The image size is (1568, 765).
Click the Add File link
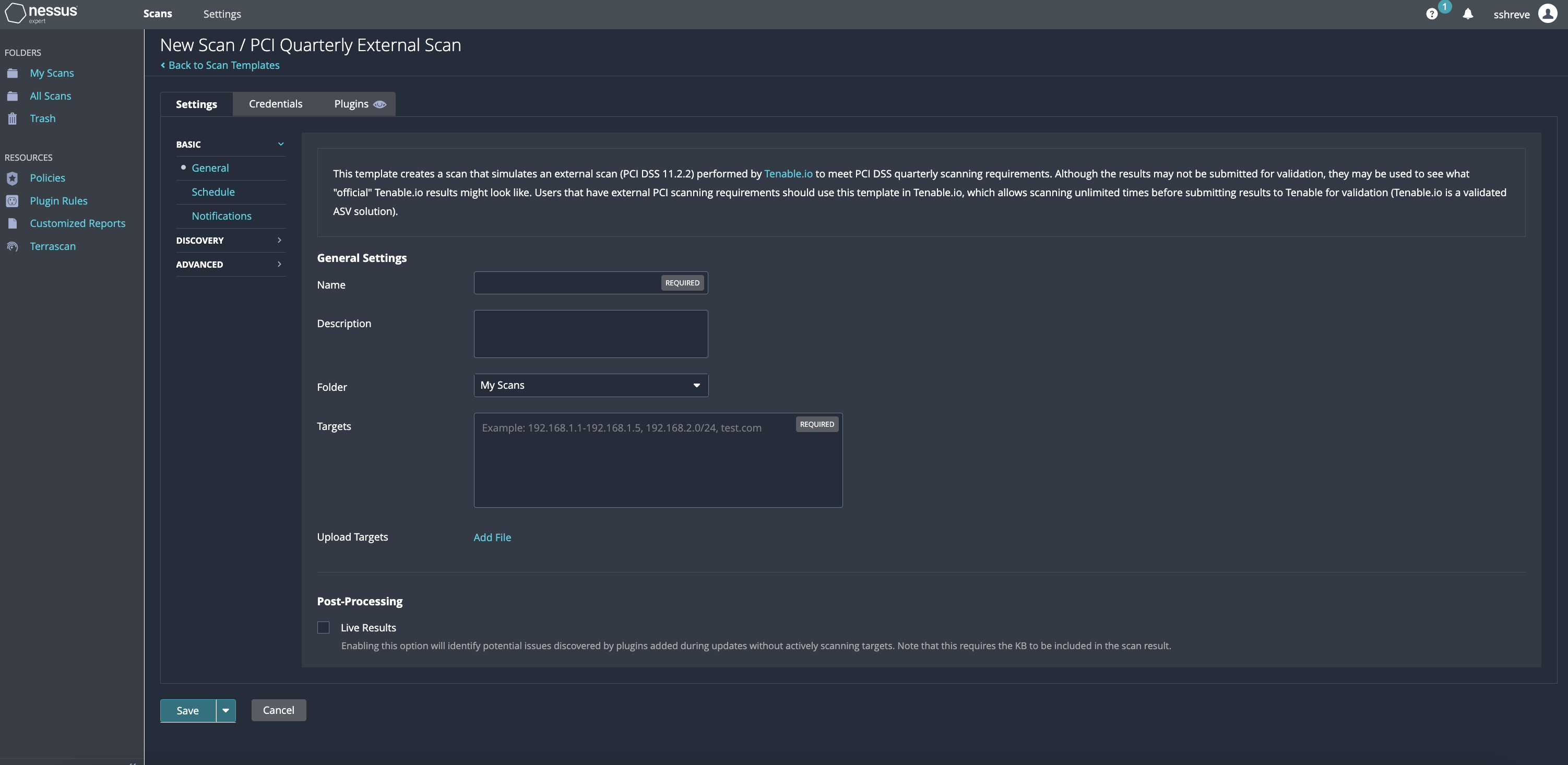[x=492, y=537]
